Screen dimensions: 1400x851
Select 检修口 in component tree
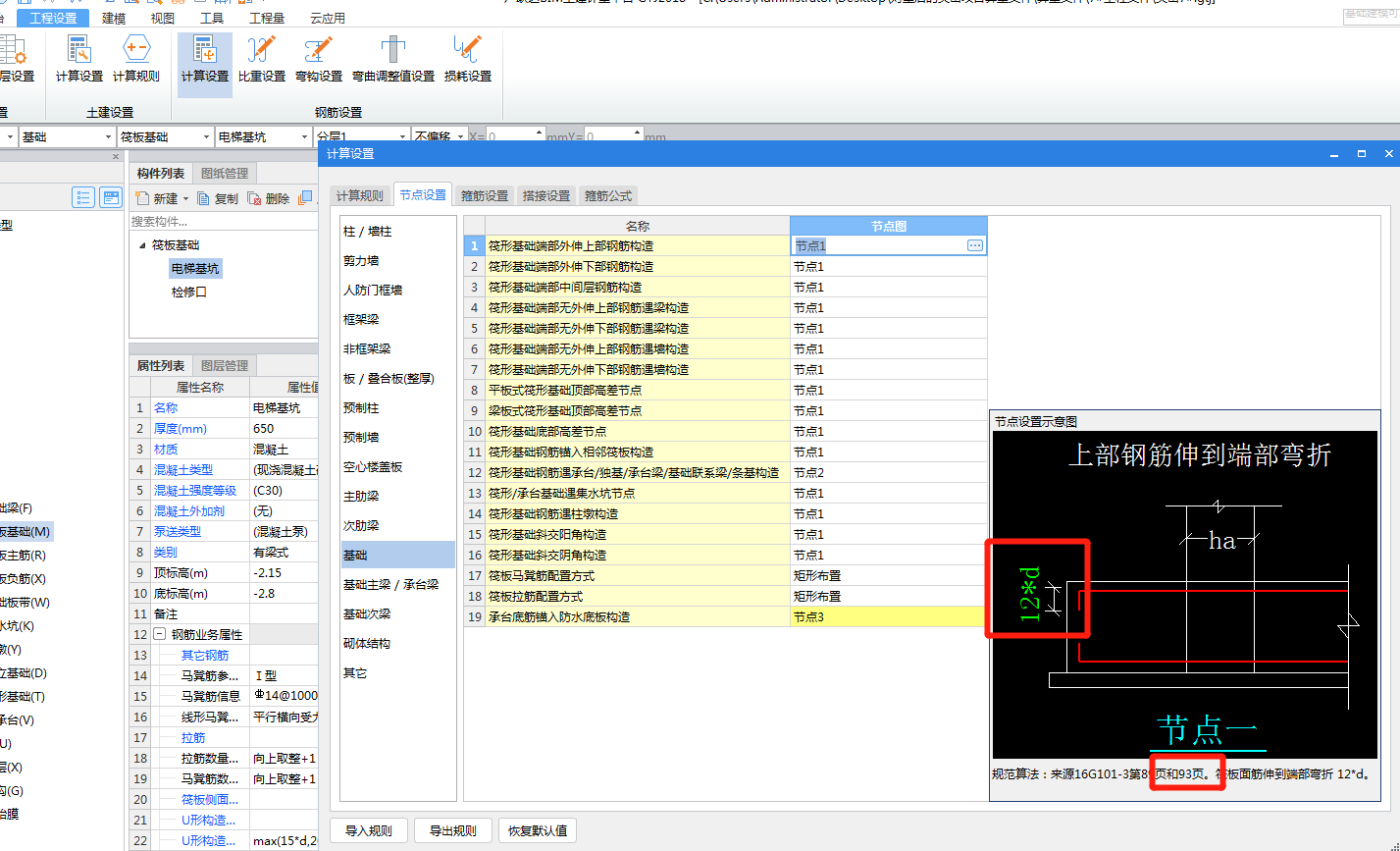[x=189, y=292]
